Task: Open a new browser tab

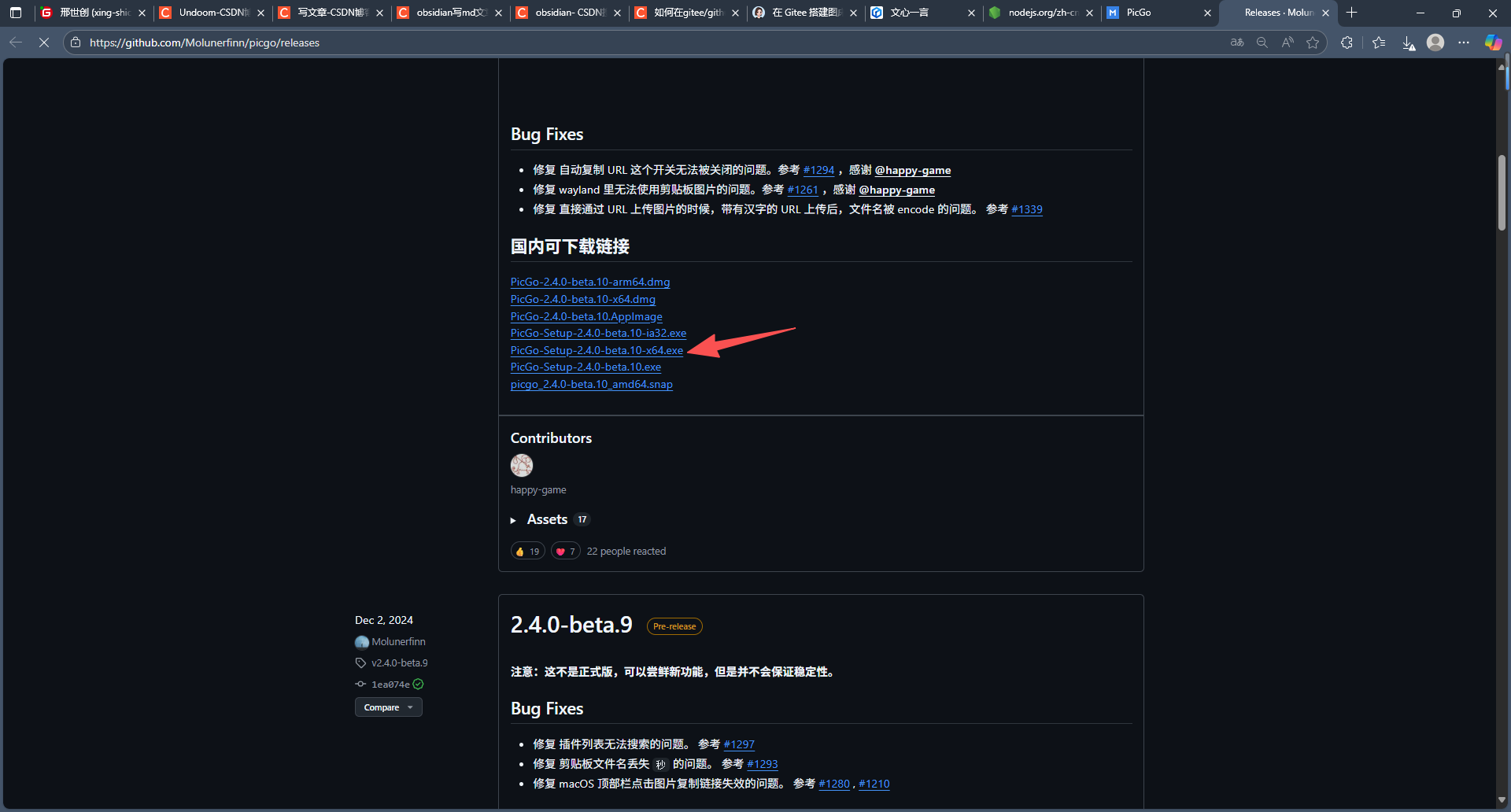Action: coord(1352,13)
